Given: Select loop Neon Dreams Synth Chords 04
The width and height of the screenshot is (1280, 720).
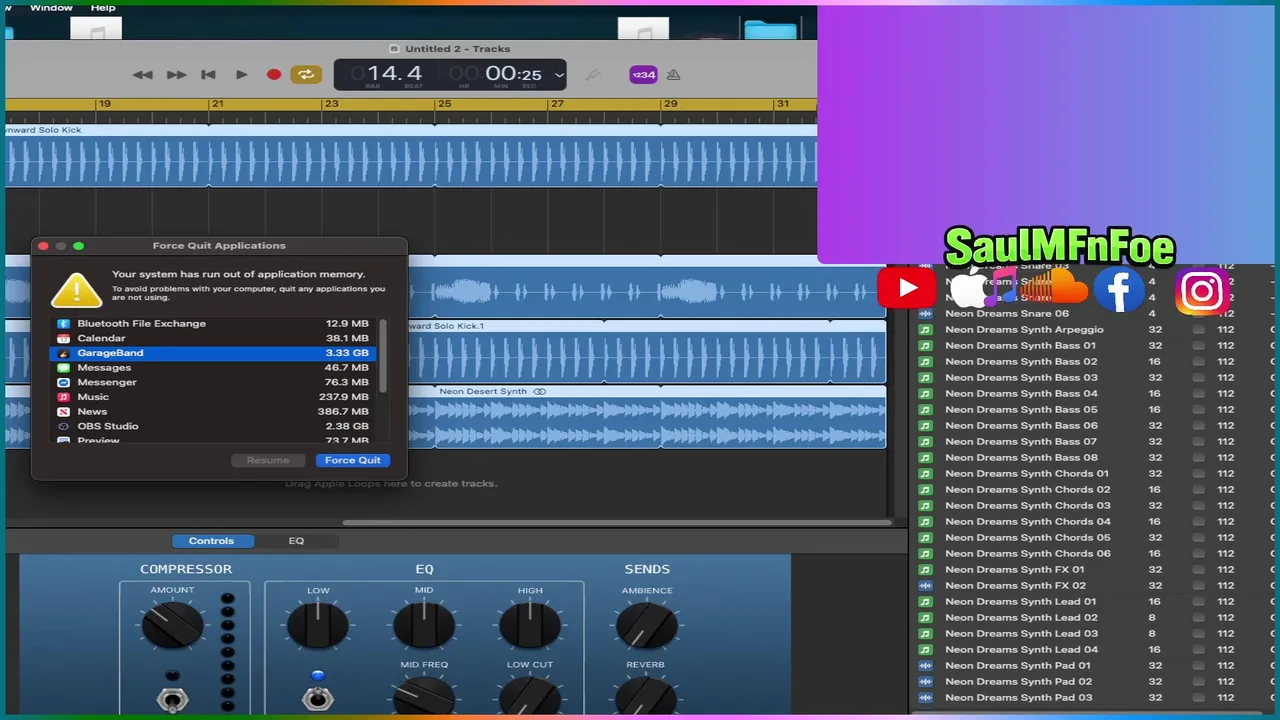Looking at the screenshot, I should [x=1028, y=521].
